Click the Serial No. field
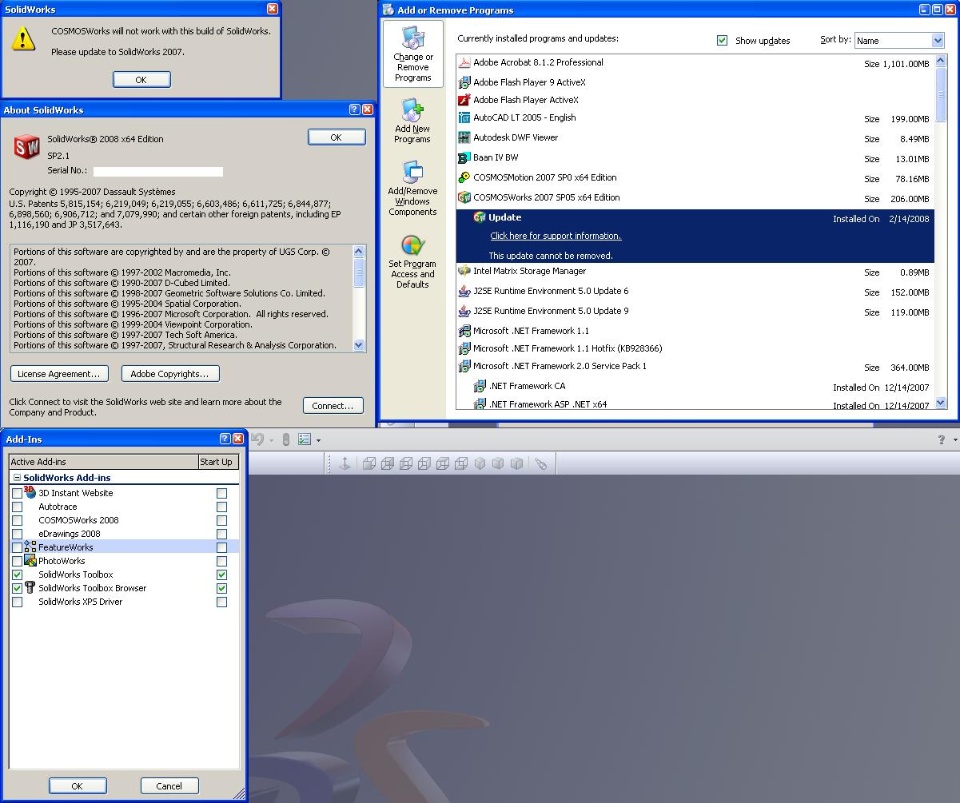960x803 pixels. (158, 171)
